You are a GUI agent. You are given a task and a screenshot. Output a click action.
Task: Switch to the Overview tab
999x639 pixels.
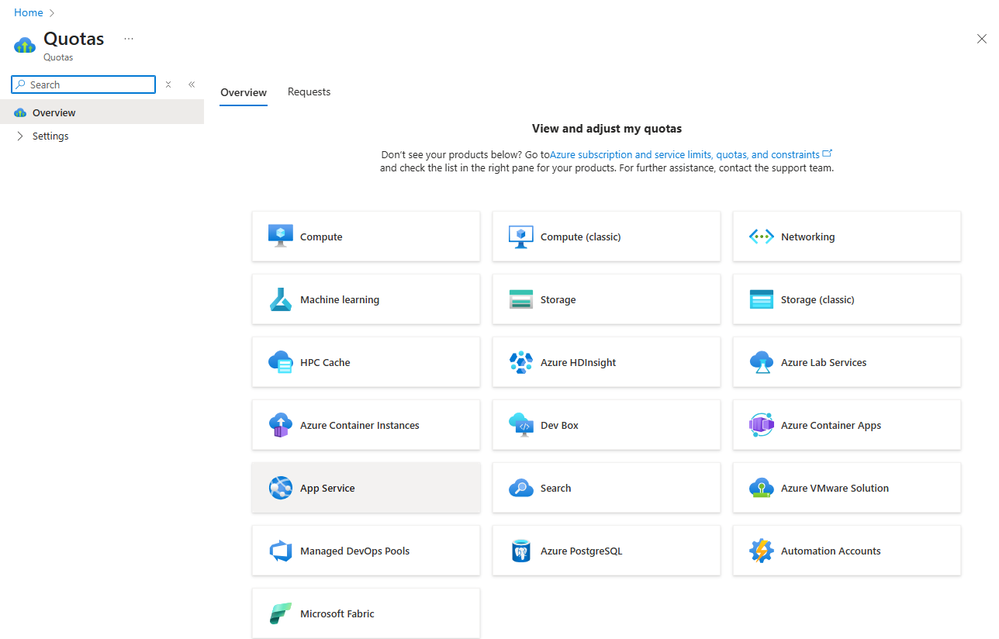(243, 92)
